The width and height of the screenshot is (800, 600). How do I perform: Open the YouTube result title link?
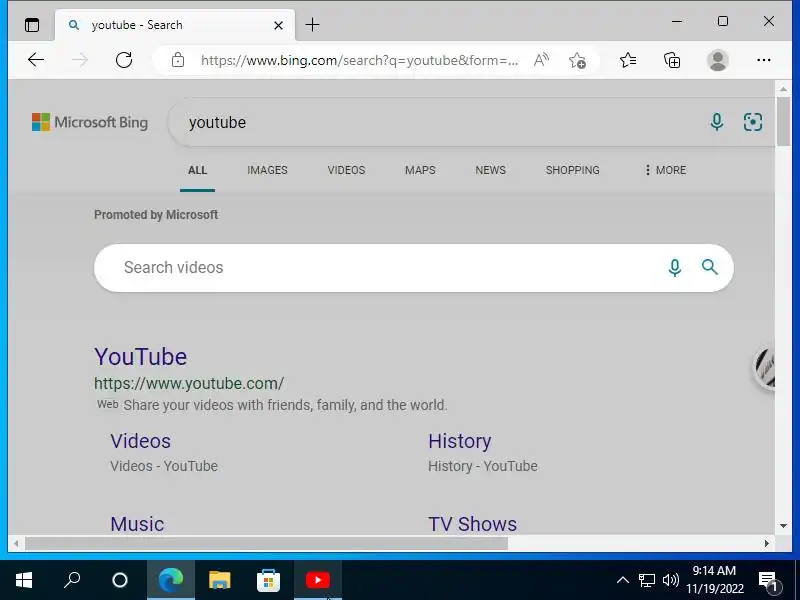coord(140,356)
